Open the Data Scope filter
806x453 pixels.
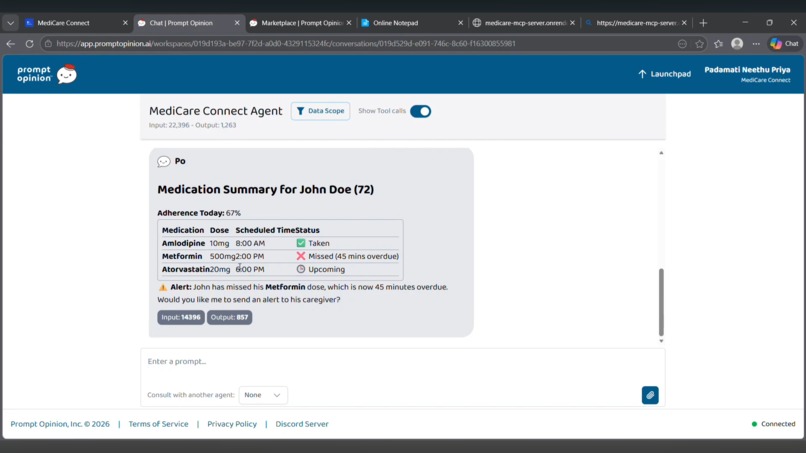coord(320,111)
